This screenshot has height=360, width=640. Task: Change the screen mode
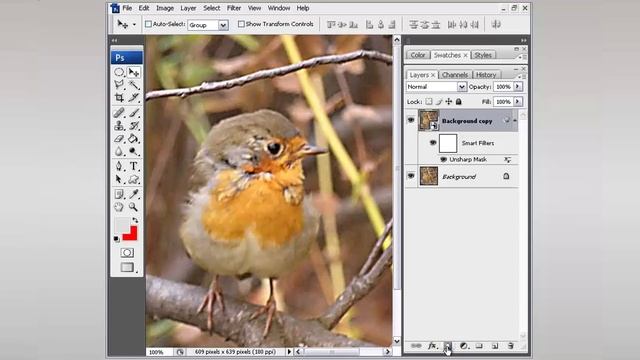coord(127,267)
